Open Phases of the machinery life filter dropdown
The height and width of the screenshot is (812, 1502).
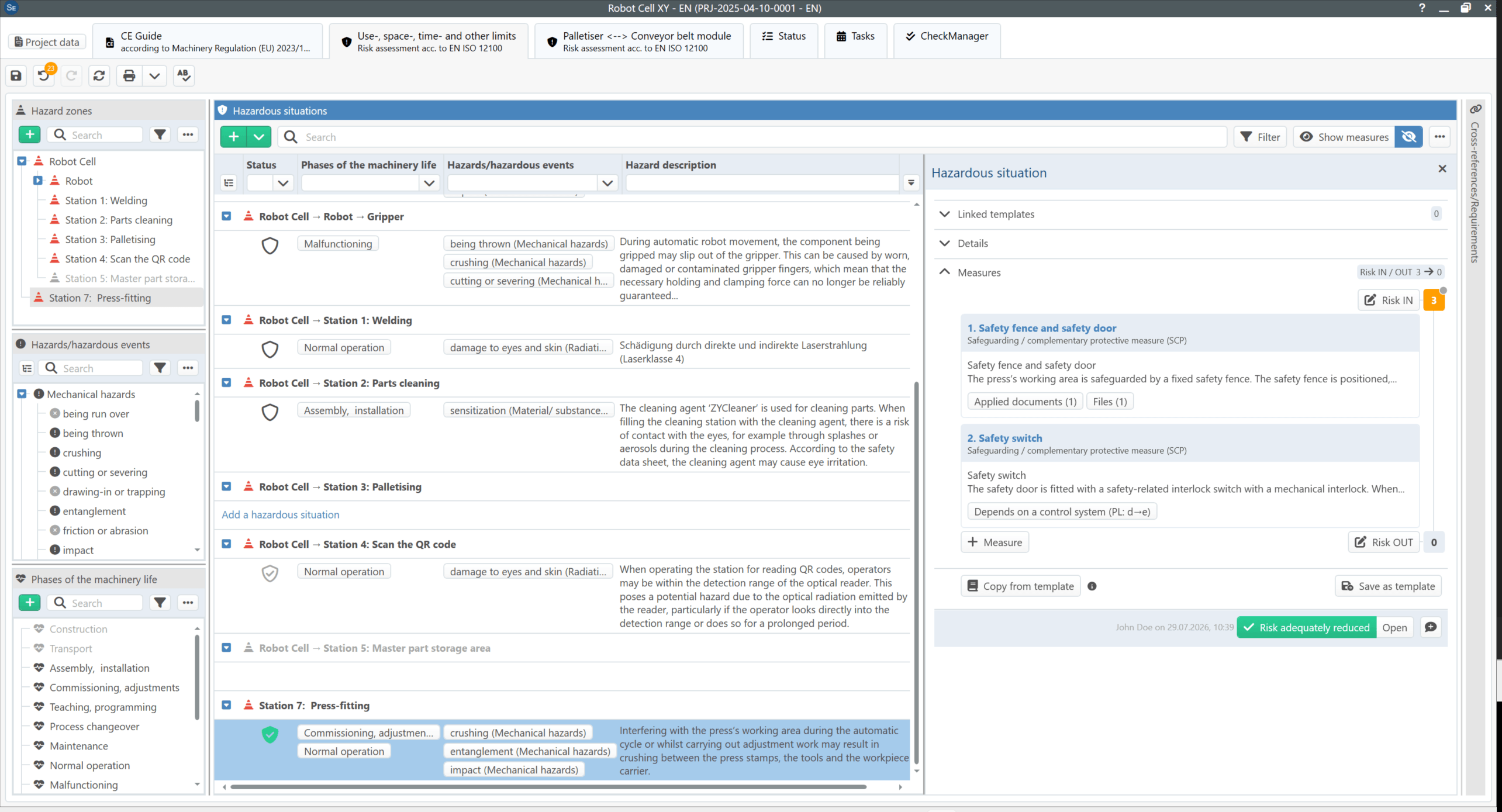click(429, 183)
